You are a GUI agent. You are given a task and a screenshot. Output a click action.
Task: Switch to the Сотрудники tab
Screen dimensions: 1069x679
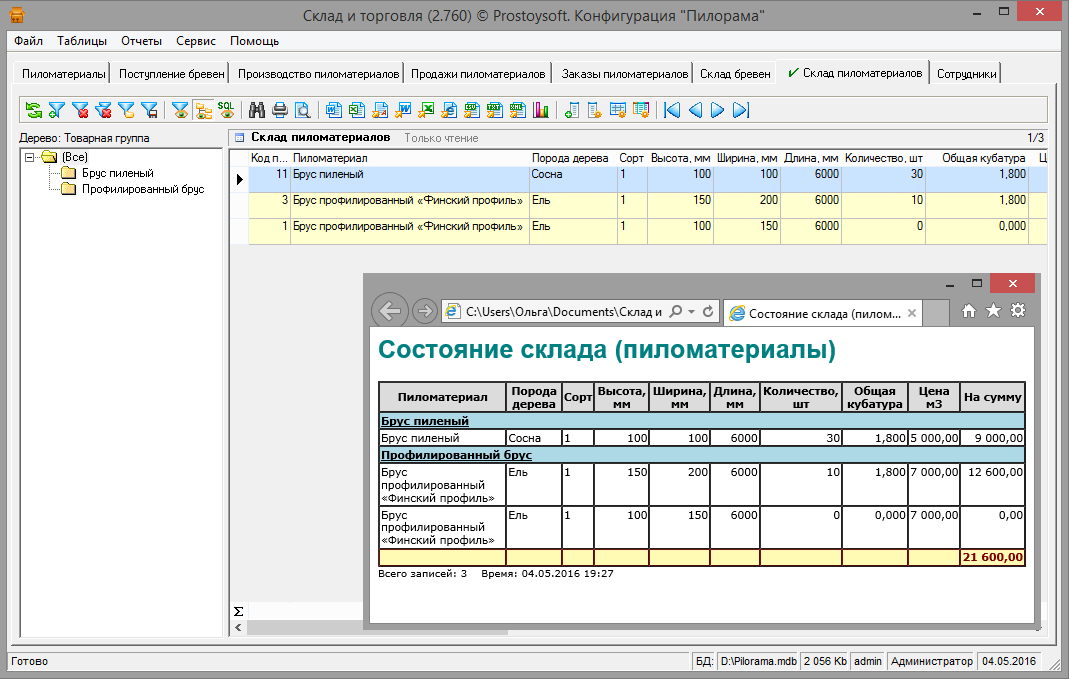pos(966,74)
